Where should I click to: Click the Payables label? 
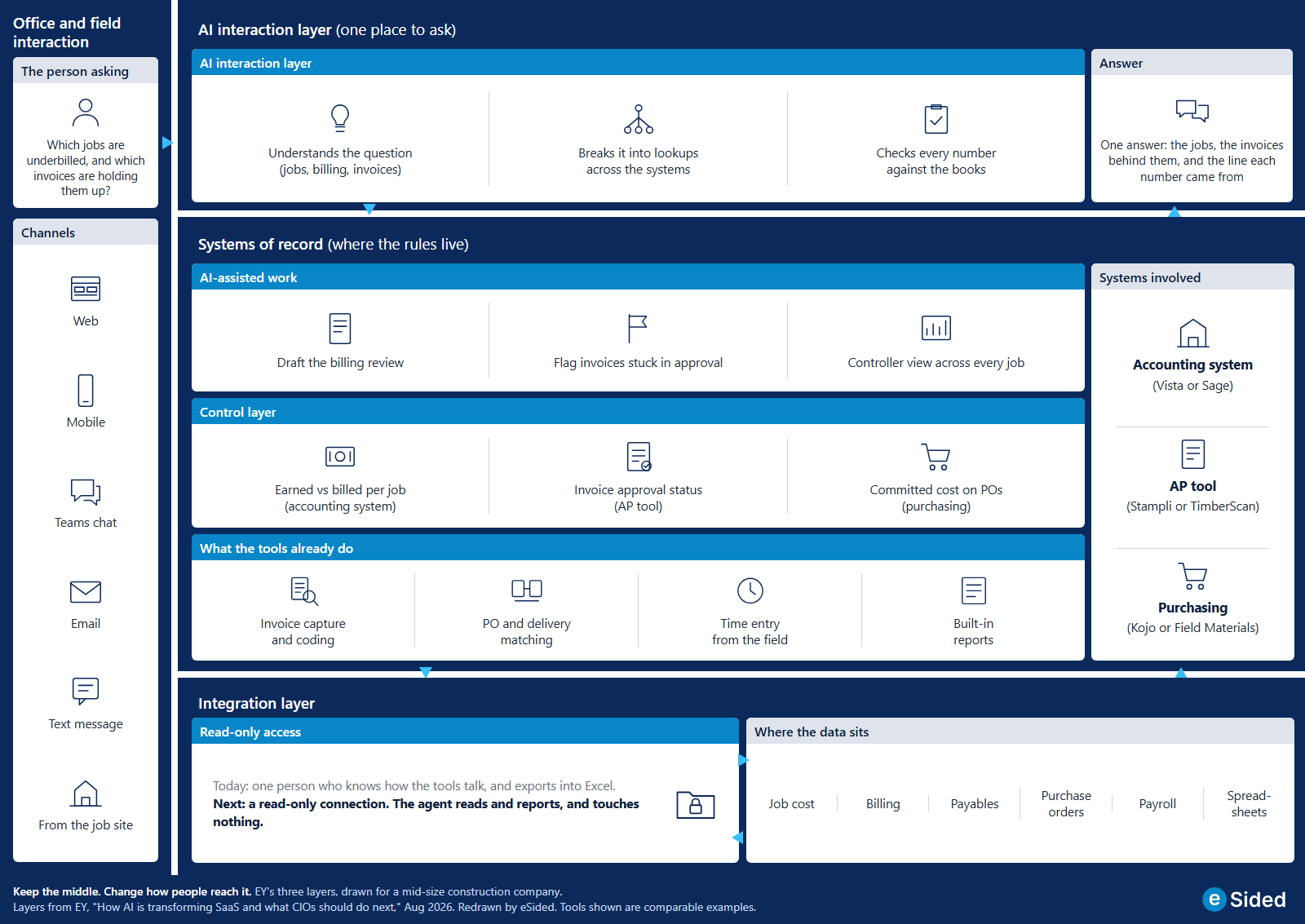[975, 804]
